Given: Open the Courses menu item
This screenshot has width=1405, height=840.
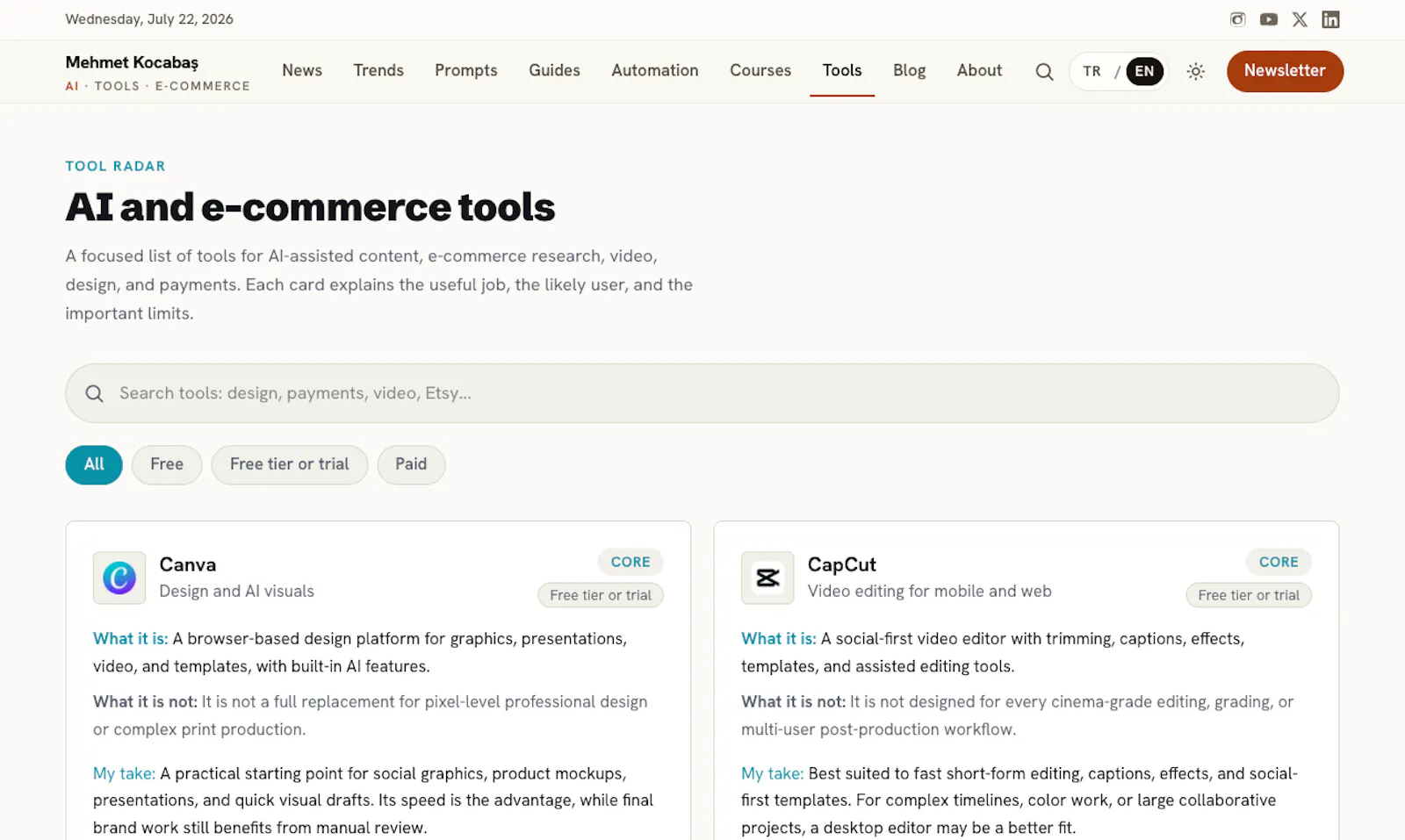Looking at the screenshot, I should pos(760,70).
